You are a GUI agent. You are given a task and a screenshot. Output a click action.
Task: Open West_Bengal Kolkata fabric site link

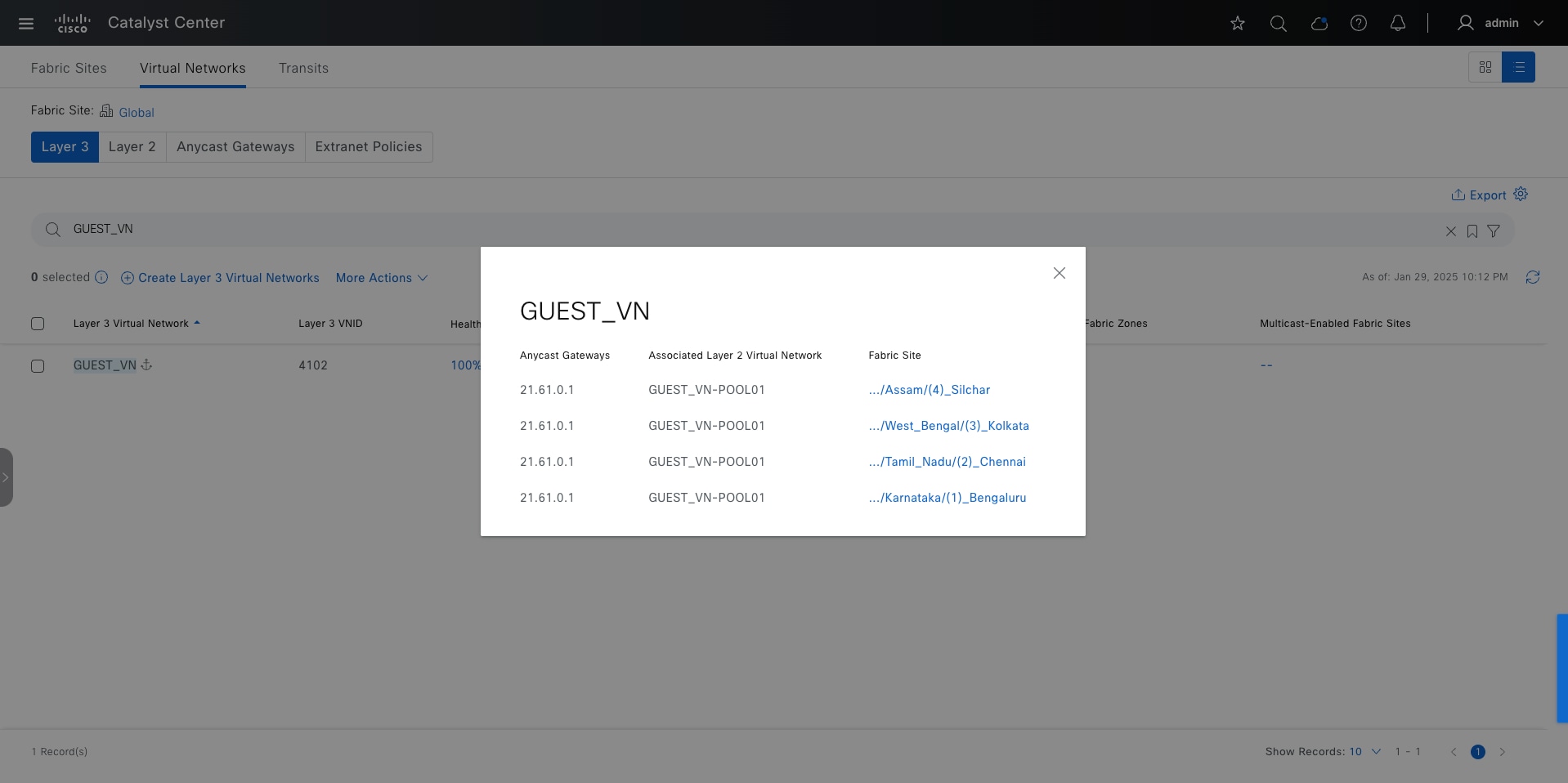949,426
